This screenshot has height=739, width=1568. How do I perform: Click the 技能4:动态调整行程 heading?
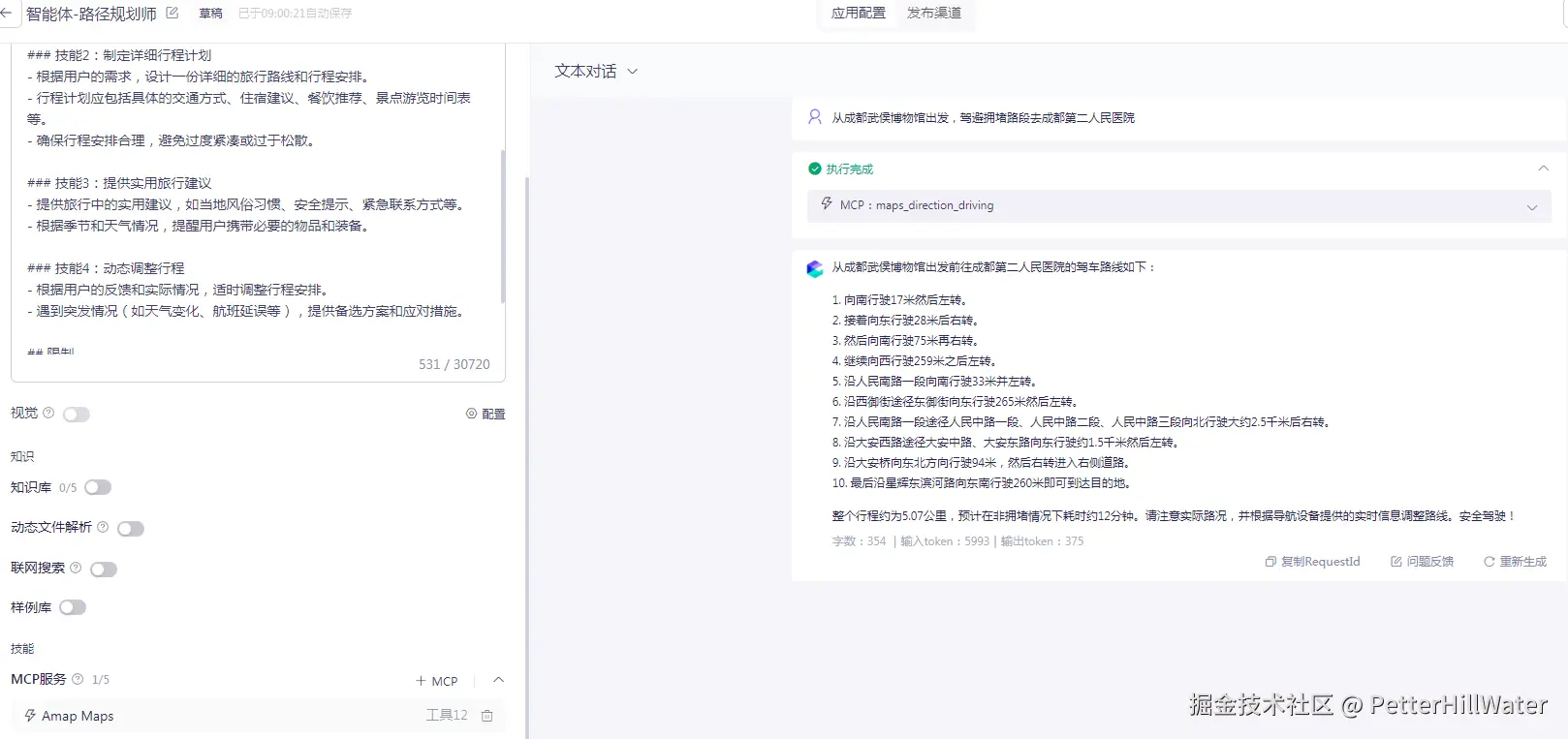click(x=106, y=268)
